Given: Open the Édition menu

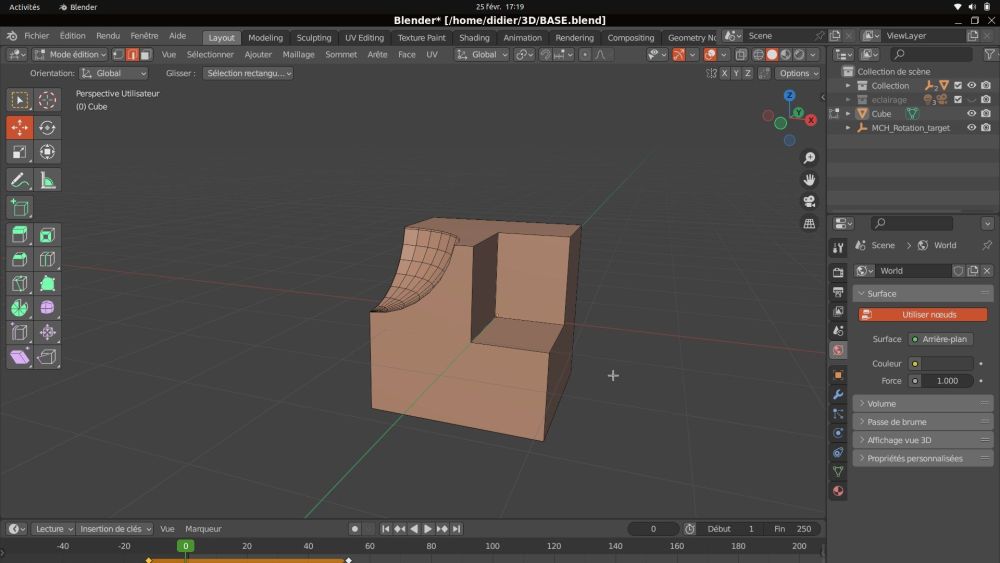Looking at the screenshot, I should pyautogui.click(x=73, y=36).
